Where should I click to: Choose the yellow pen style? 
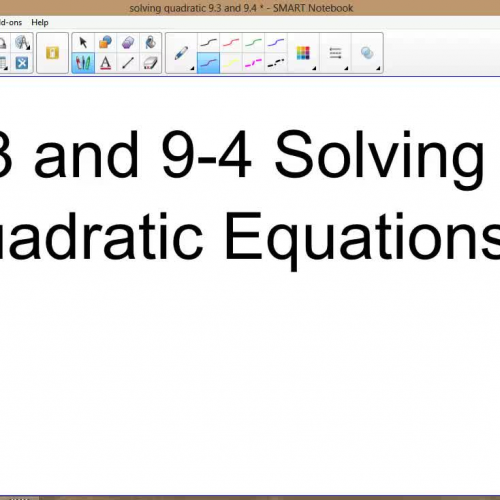pyautogui.click(x=231, y=63)
